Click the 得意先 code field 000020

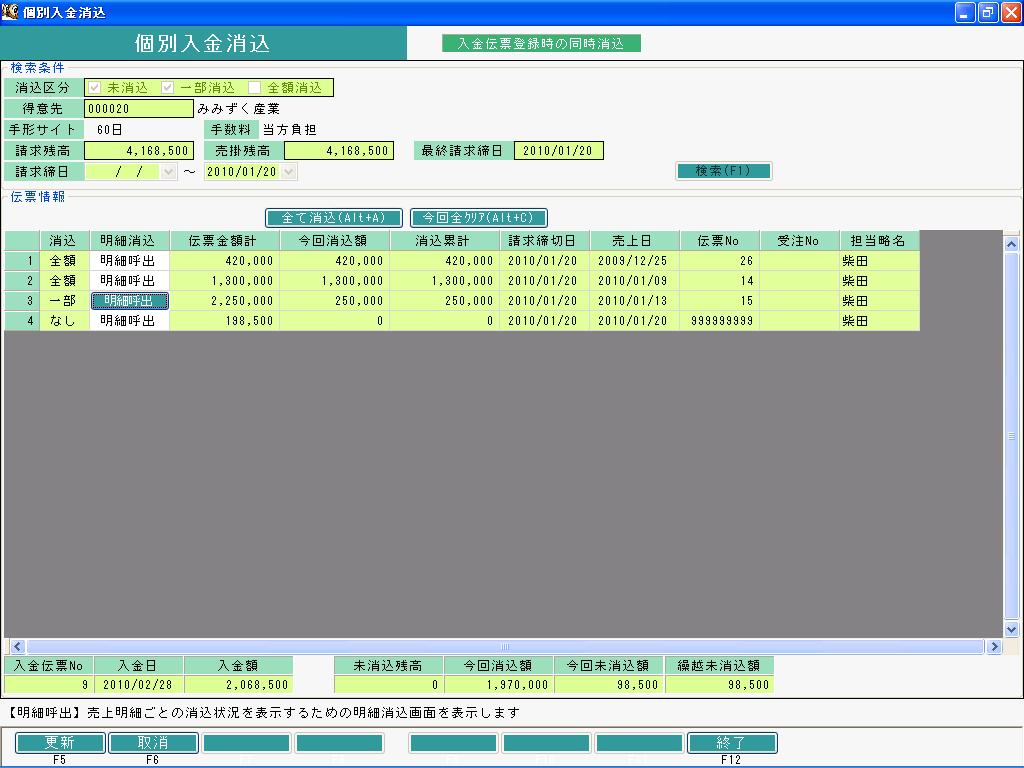(138, 108)
